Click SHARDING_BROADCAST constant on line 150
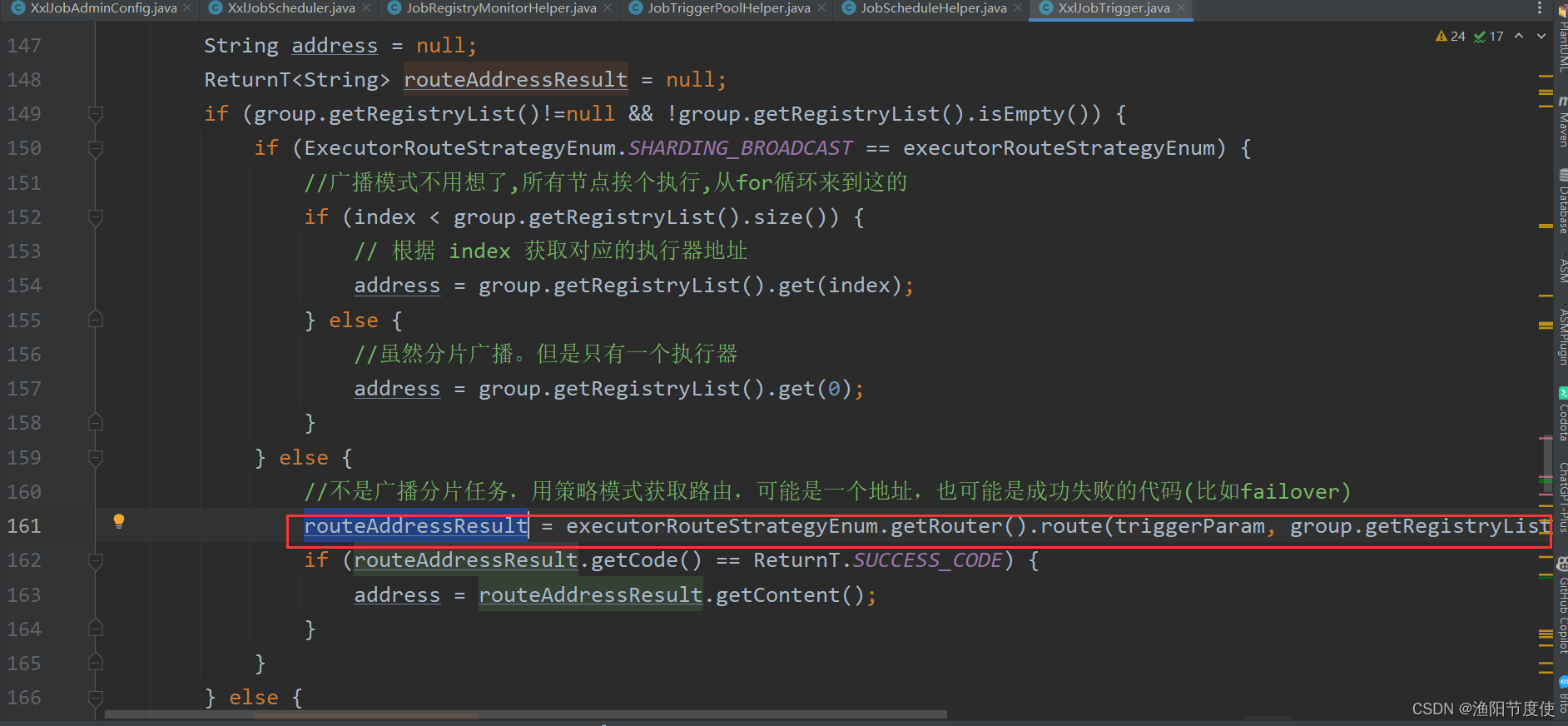Viewport: 1568px width, 726px height. (740, 148)
